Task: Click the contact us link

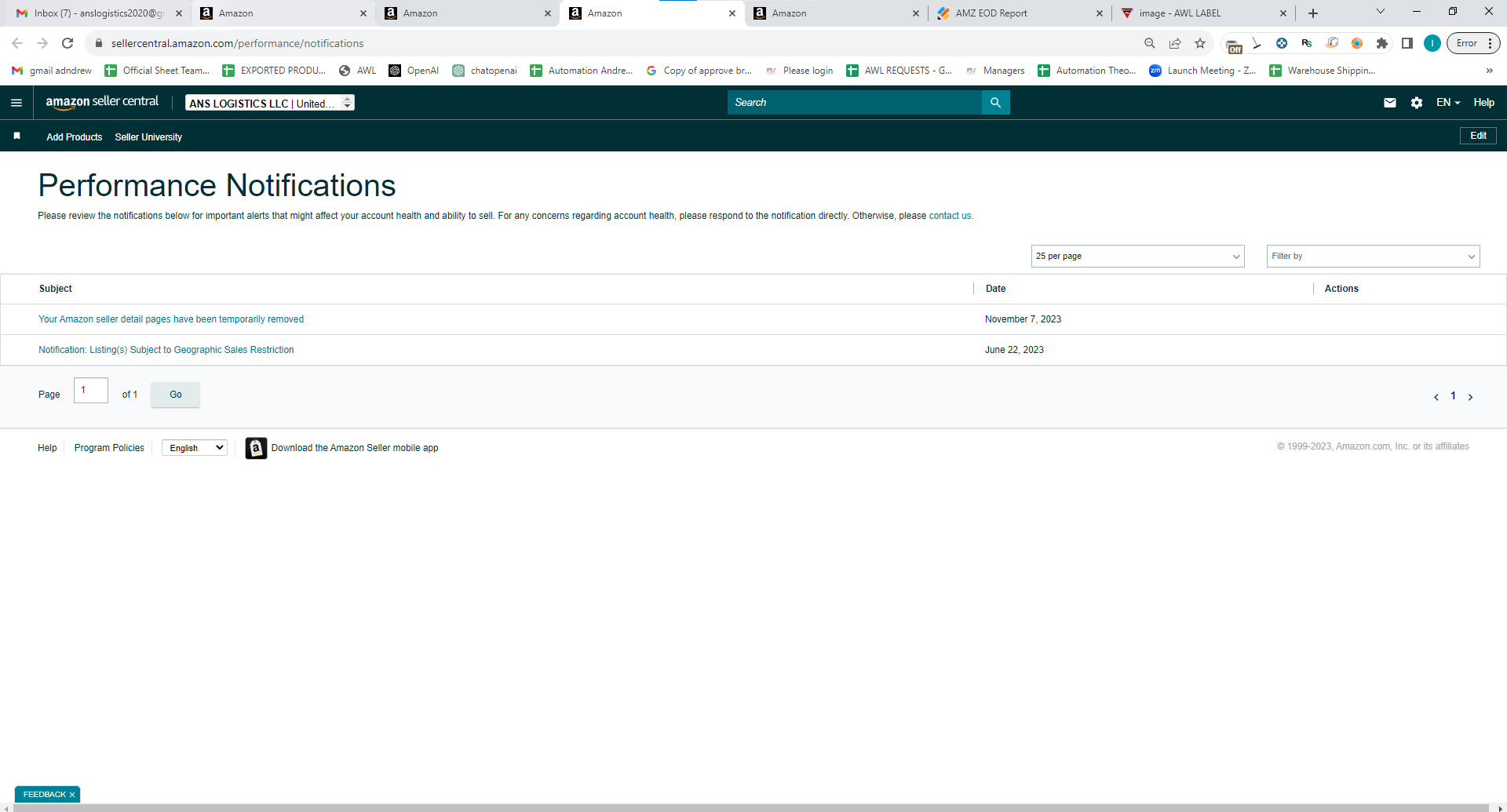Action: [x=950, y=216]
